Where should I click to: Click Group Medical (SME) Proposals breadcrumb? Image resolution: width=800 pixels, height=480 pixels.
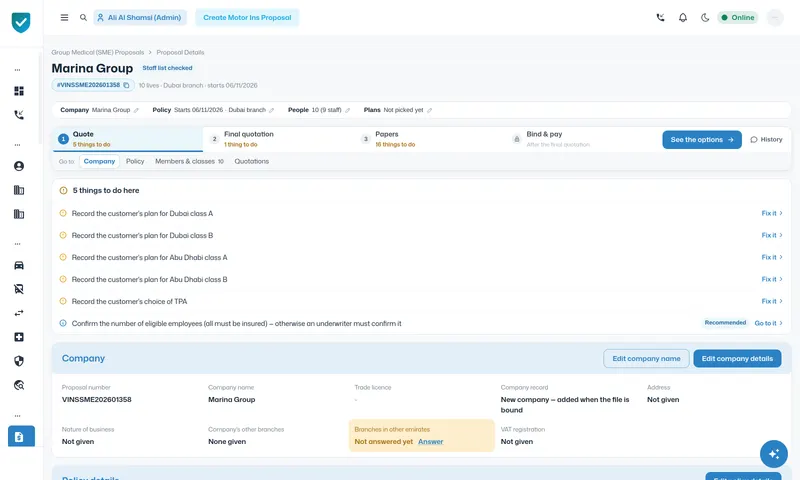click(x=98, y=53)
